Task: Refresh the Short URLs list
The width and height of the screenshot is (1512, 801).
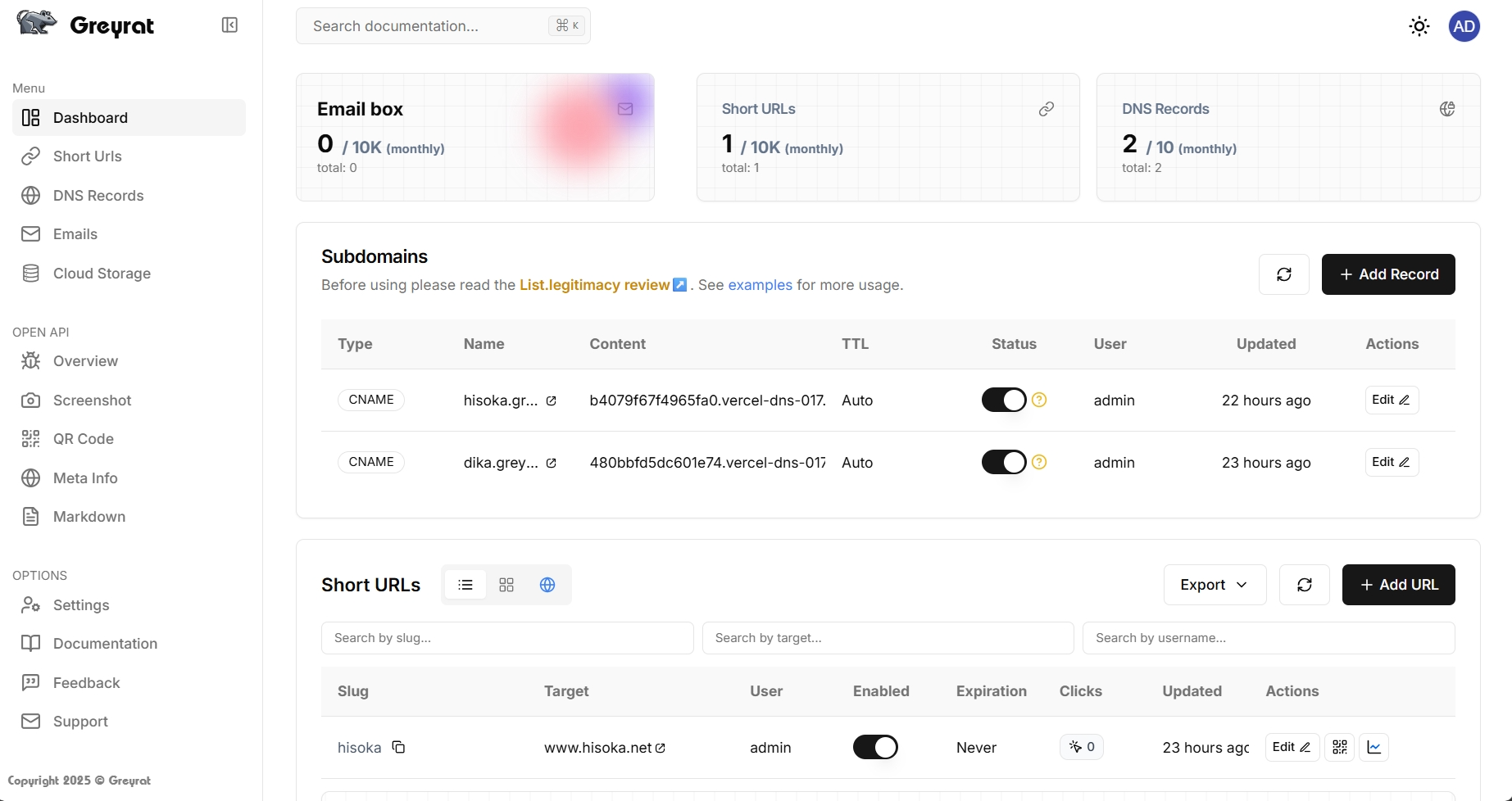Action: [1304, 585]
